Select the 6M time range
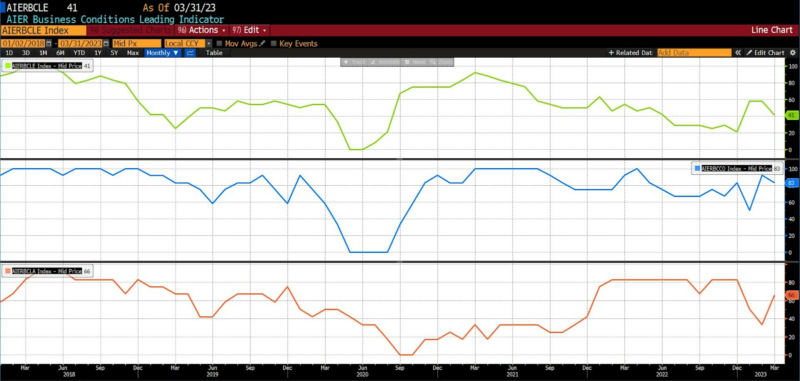The width and height of the screenshot is (800, 381). click(x=60, y=53)
